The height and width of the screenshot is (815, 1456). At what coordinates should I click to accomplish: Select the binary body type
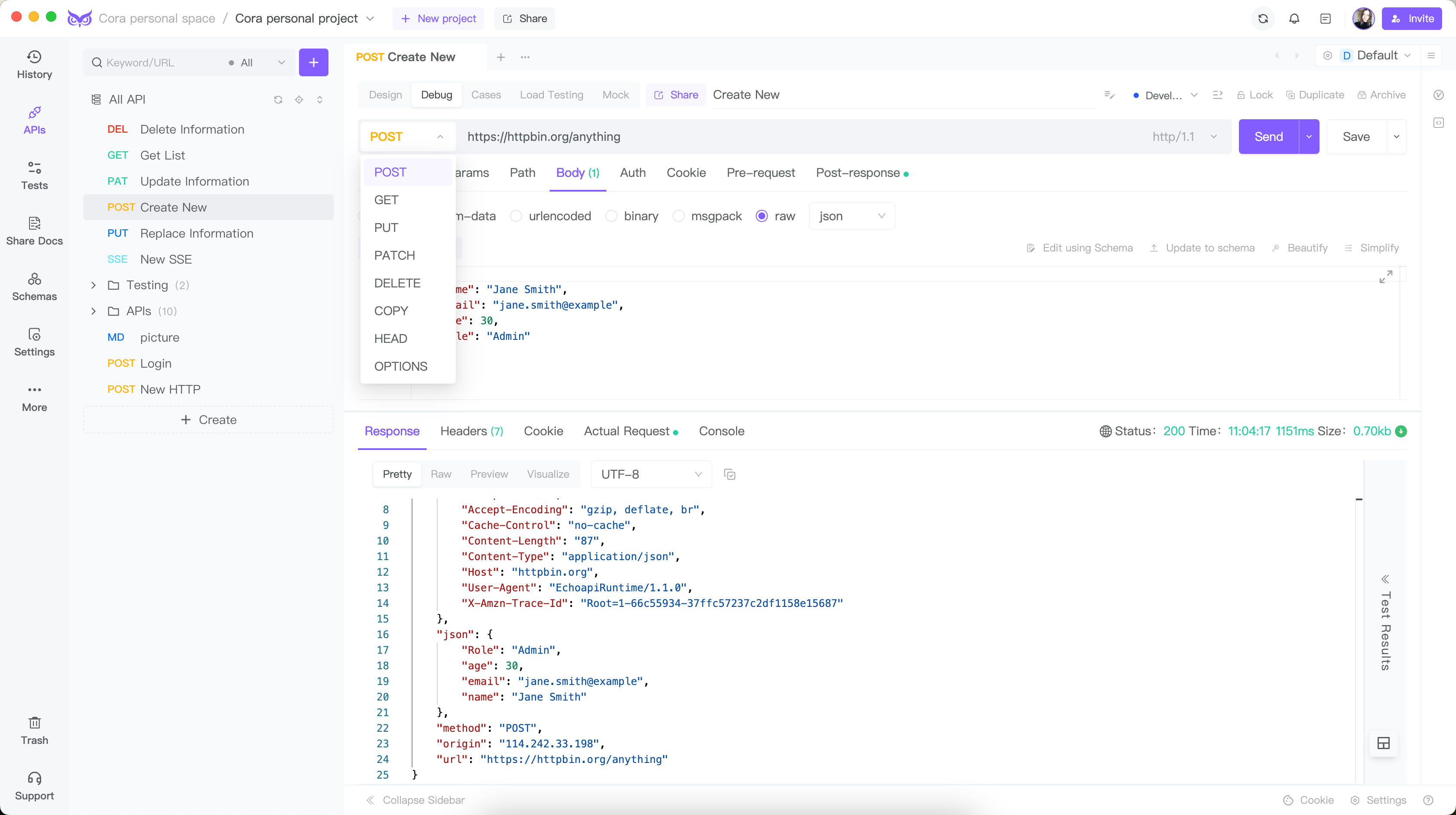[631, 216]
